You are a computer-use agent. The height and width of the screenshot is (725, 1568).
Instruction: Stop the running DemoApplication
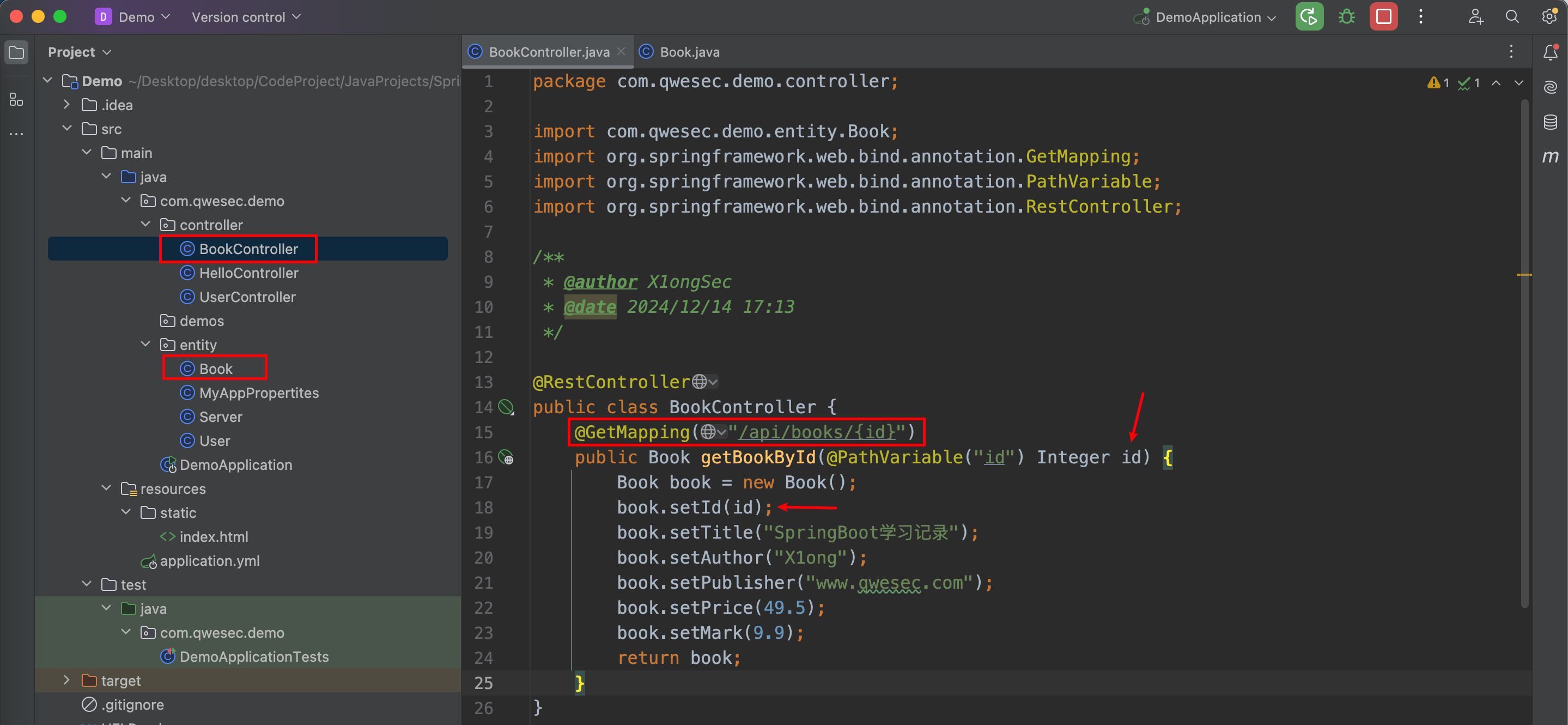click(1383, 16)
